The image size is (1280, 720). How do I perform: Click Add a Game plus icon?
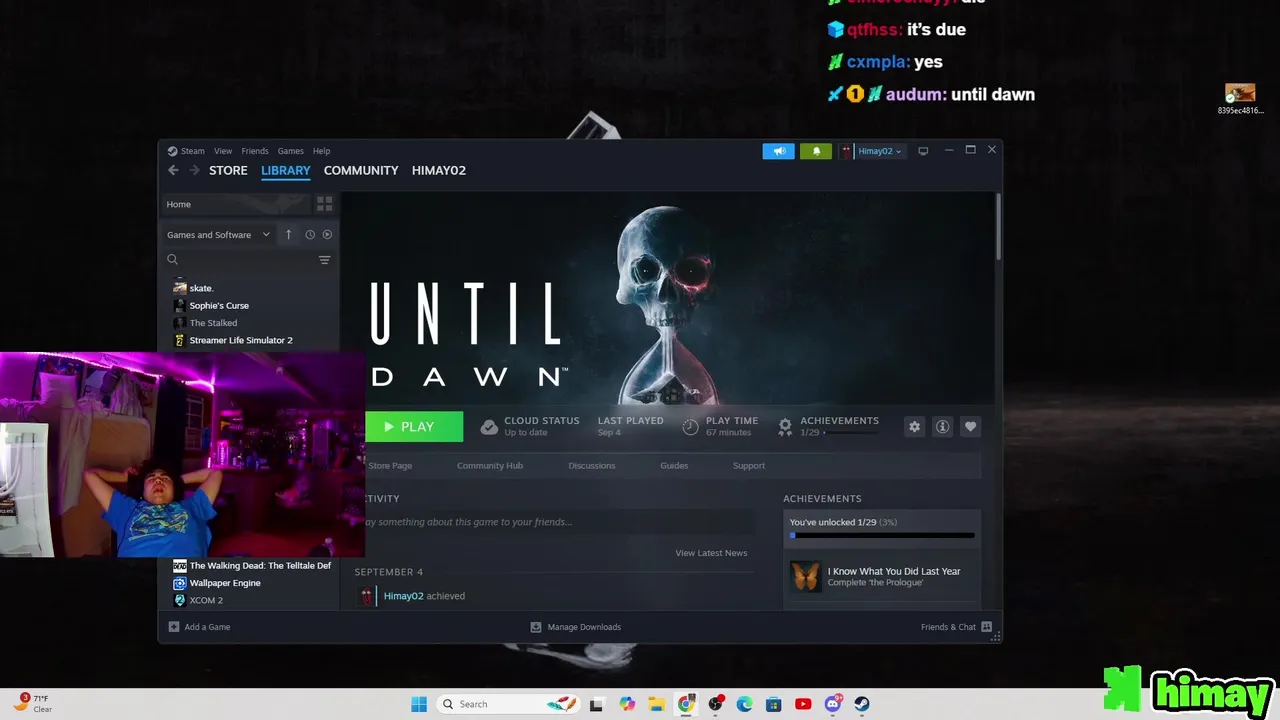tap(174, 627)
